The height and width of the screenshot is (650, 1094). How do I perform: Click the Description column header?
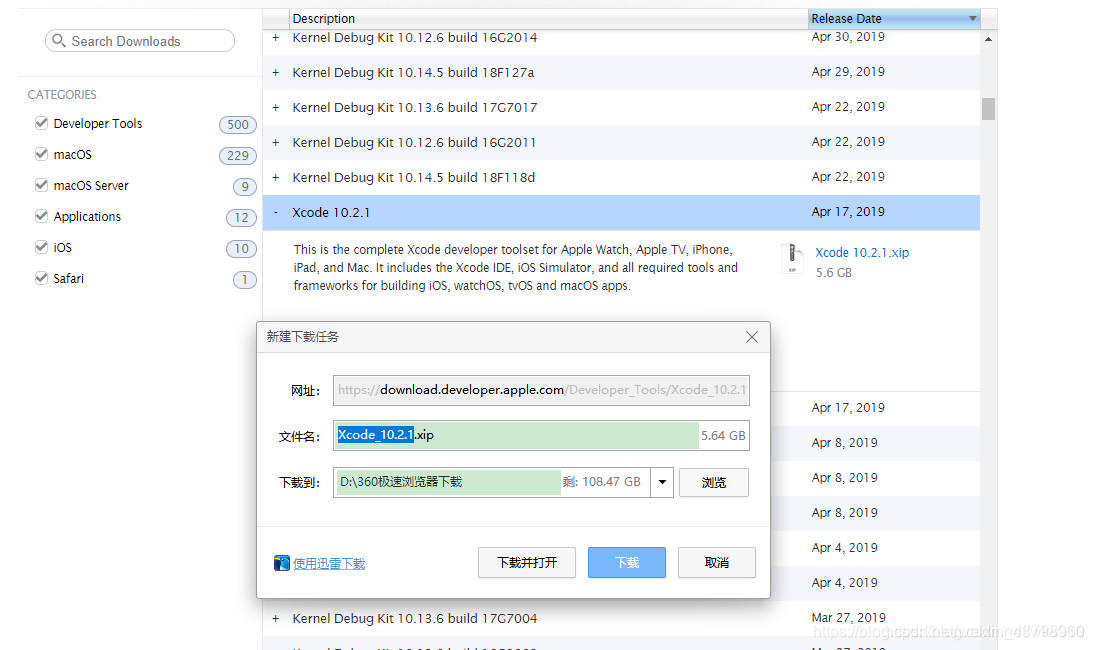click(x=548, y=18)
